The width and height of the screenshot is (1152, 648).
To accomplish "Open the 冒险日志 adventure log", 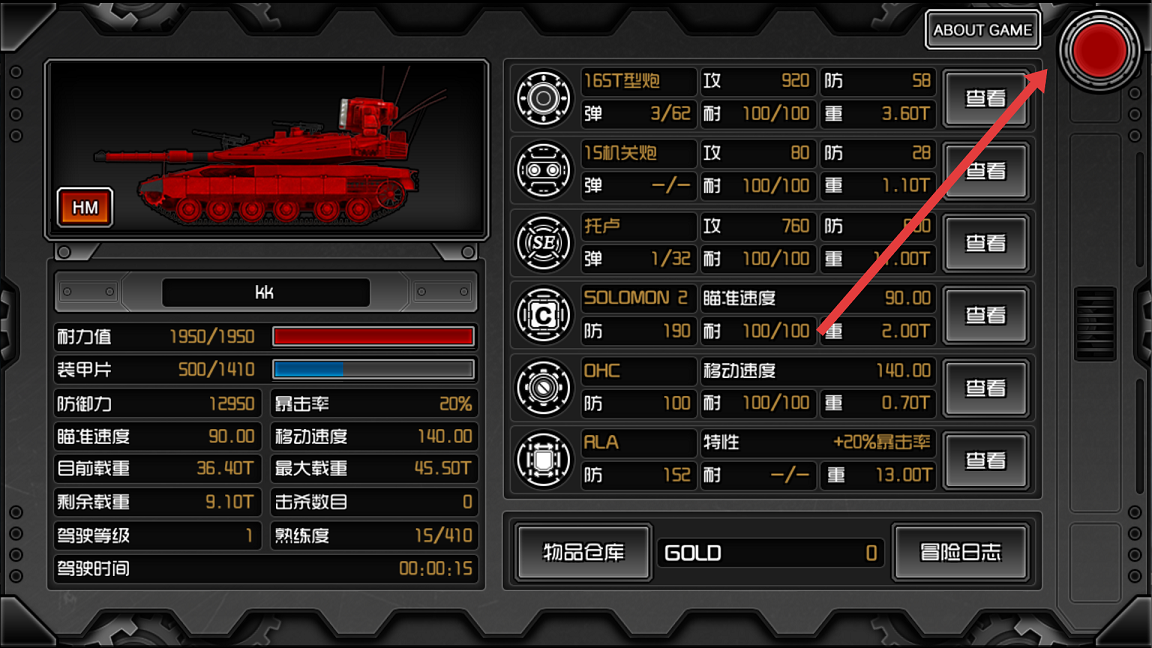I will (x=960, y=552).
